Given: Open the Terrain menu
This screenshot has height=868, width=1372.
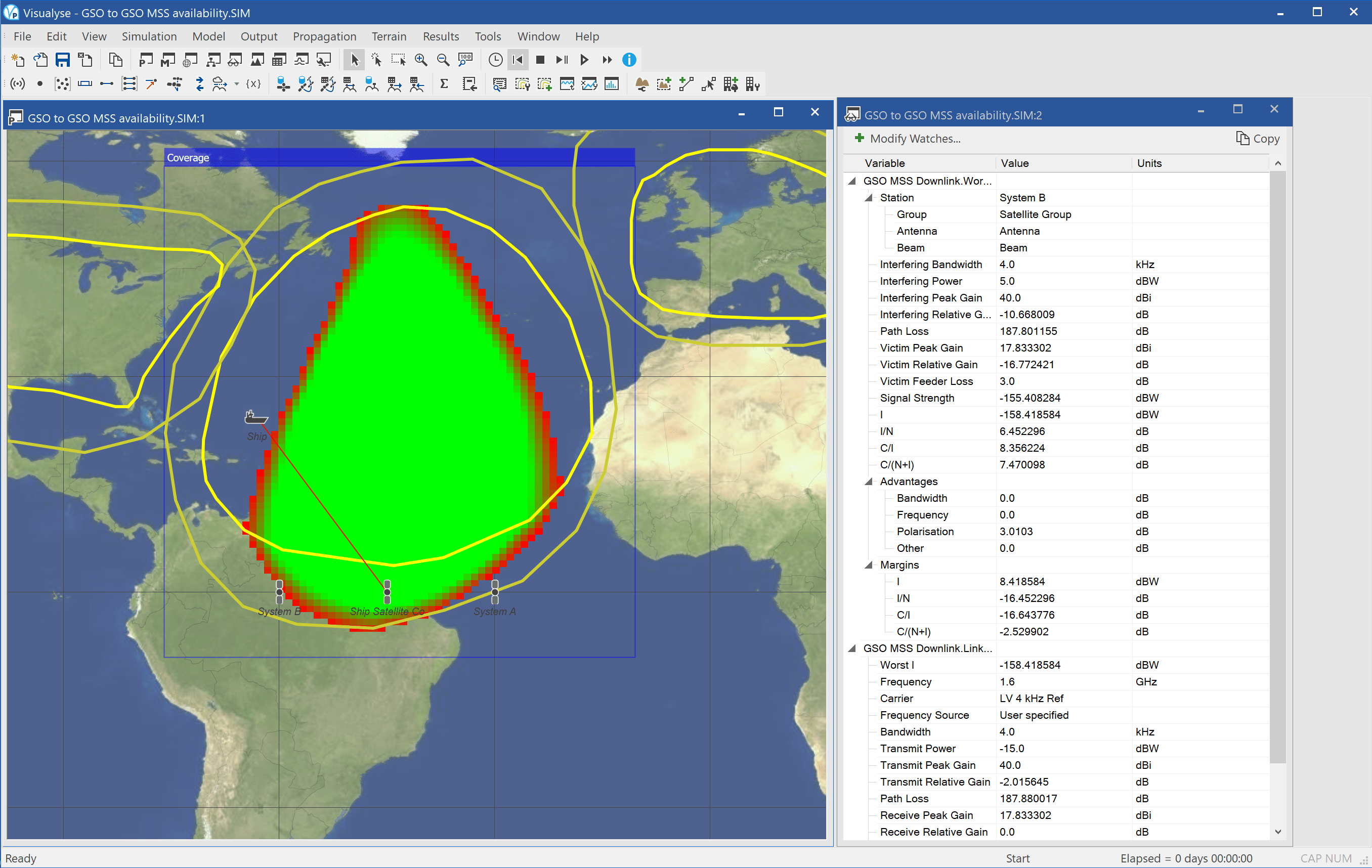Looking at the screenshot, I should [389, 36].
